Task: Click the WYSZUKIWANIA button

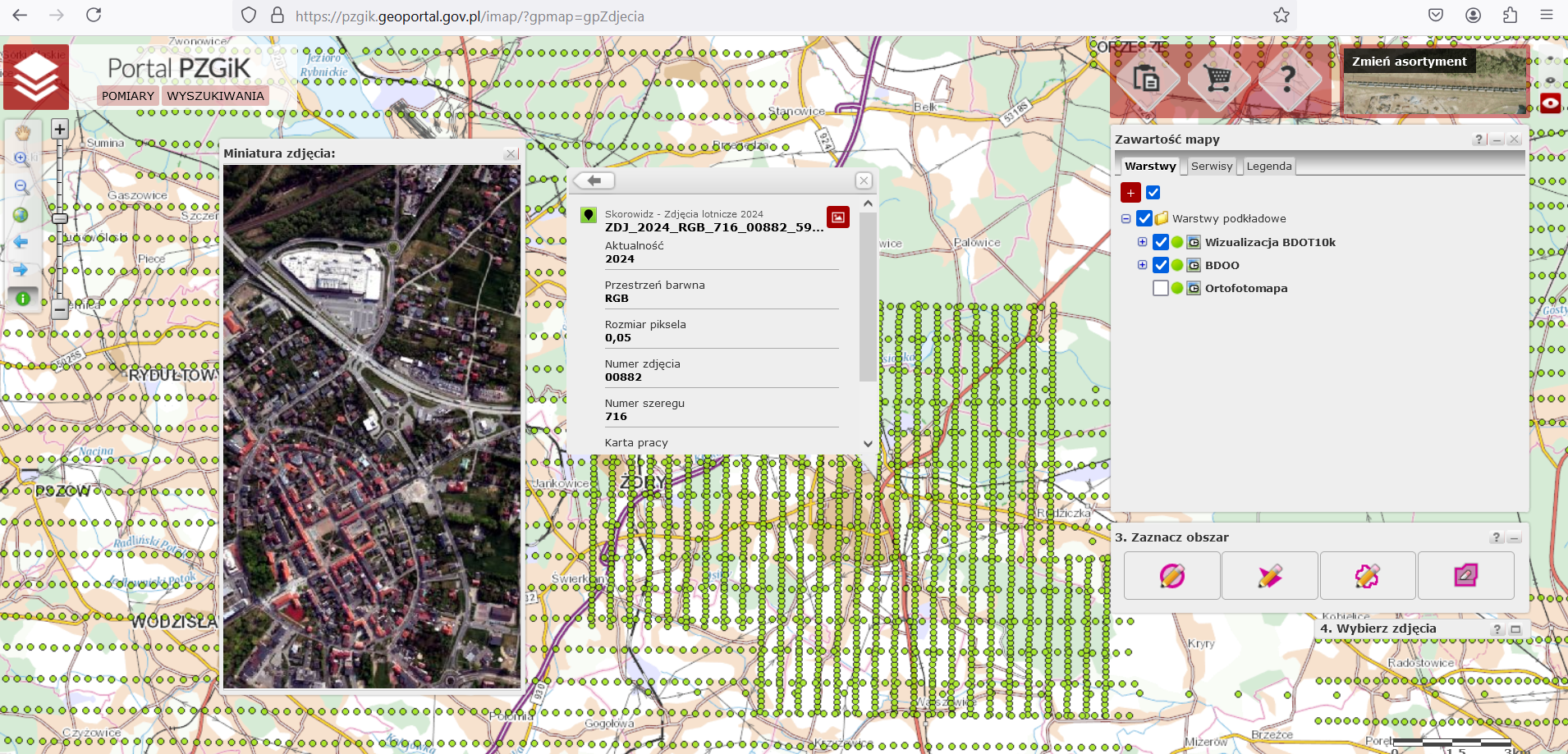Action: 215,96
